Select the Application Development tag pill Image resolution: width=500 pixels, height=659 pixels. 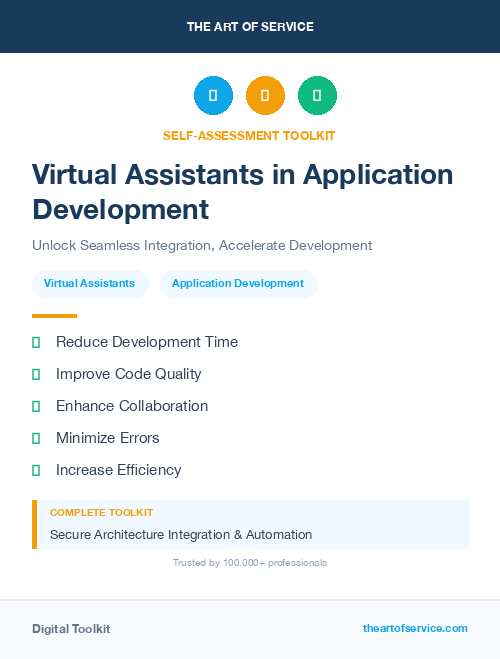coord(239,284)
